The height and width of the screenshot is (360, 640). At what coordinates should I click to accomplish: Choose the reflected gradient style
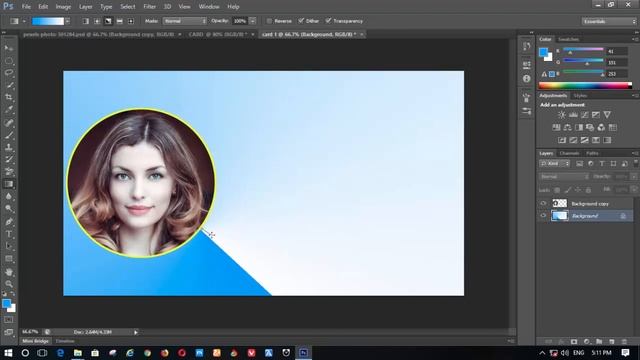click(120, 21)
